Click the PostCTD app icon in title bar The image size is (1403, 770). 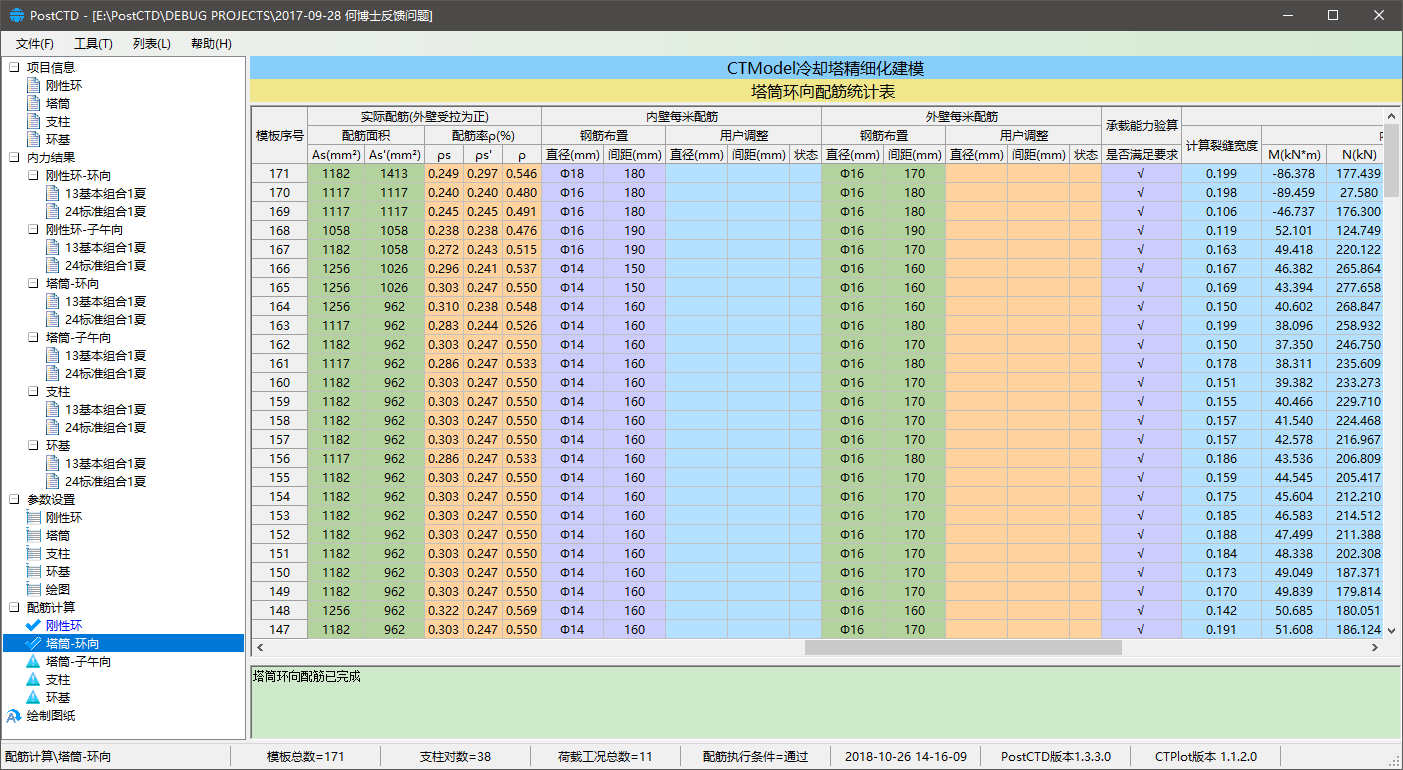click(16, 16)
